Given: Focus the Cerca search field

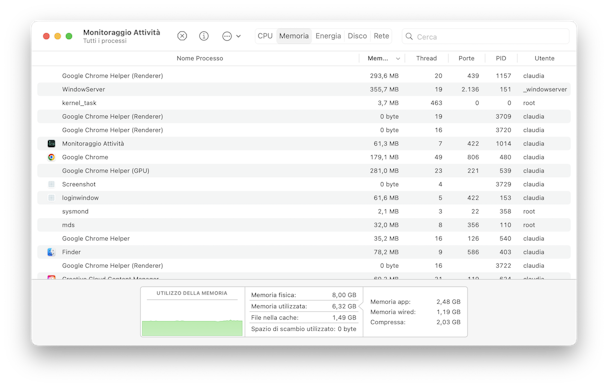Looking at the screenshot, I should click(485, 36).
